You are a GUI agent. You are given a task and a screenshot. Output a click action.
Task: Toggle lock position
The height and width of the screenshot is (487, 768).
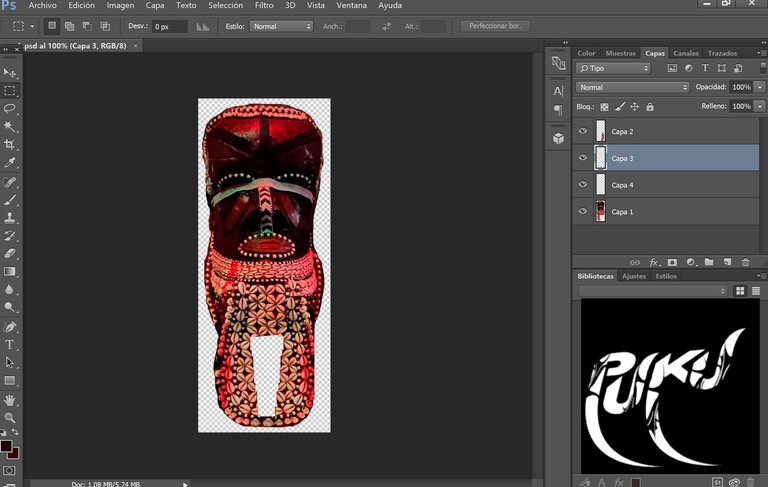coord(635,106)
